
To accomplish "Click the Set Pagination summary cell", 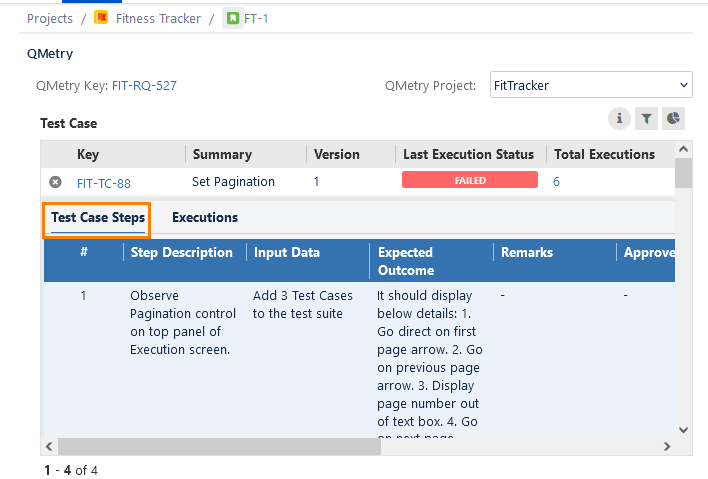I will (233, 181).
